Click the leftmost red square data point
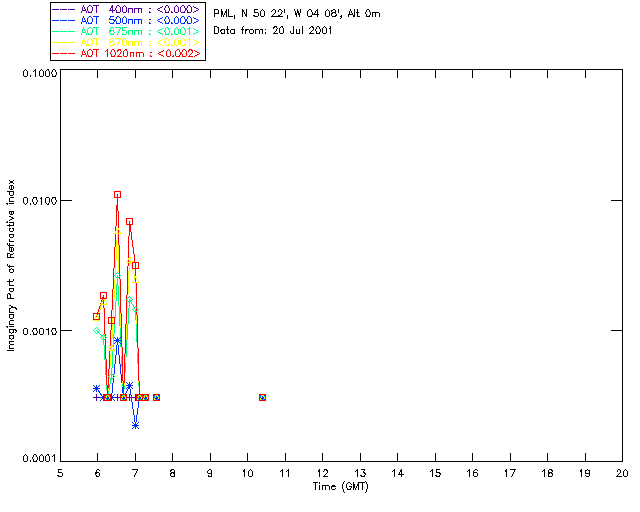The width and height of the screenshot is (640, 512). pyautogui.click(x=97, y=316)
